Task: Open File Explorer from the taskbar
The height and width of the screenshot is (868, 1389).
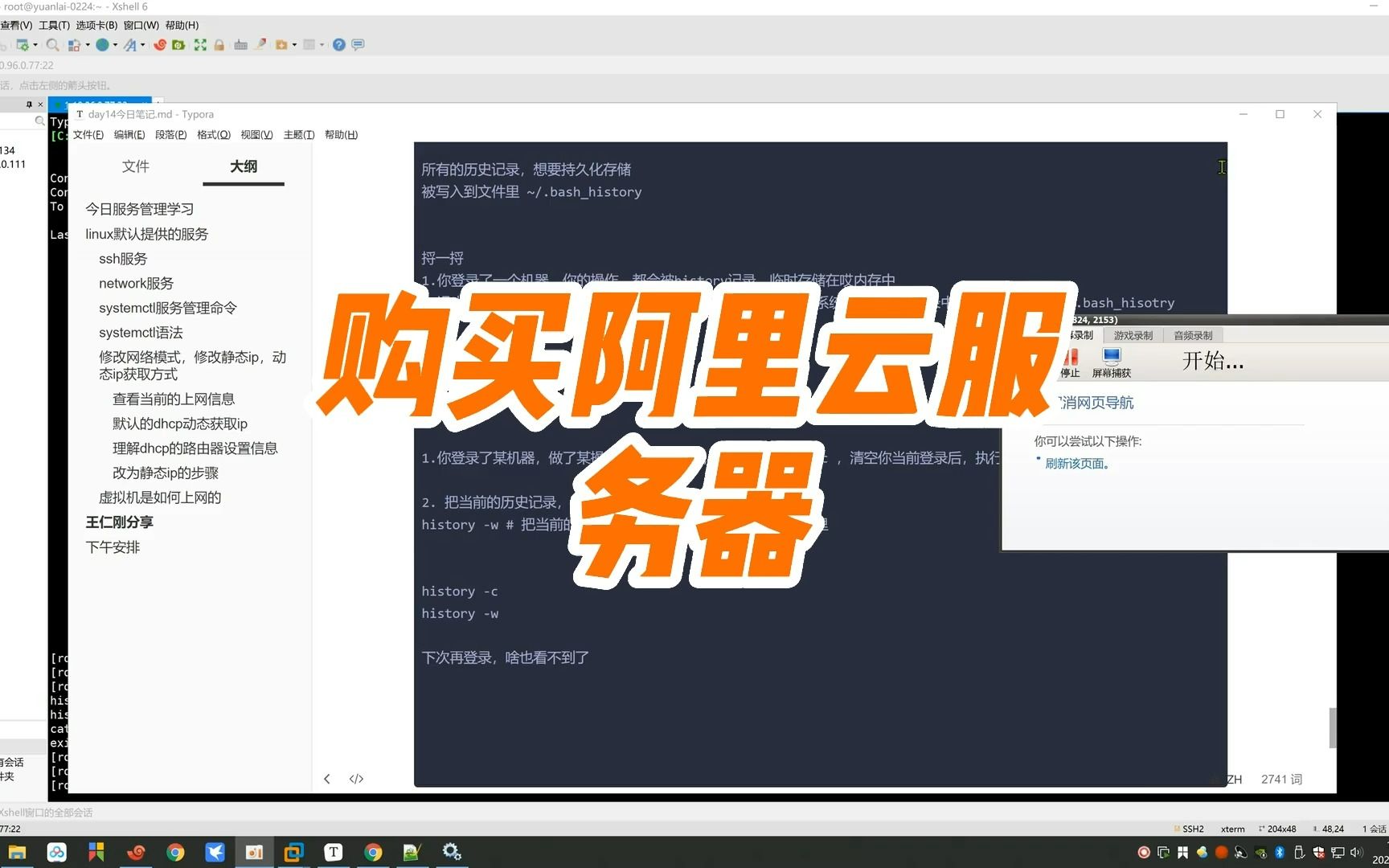Action: click(x=17, y=853)
